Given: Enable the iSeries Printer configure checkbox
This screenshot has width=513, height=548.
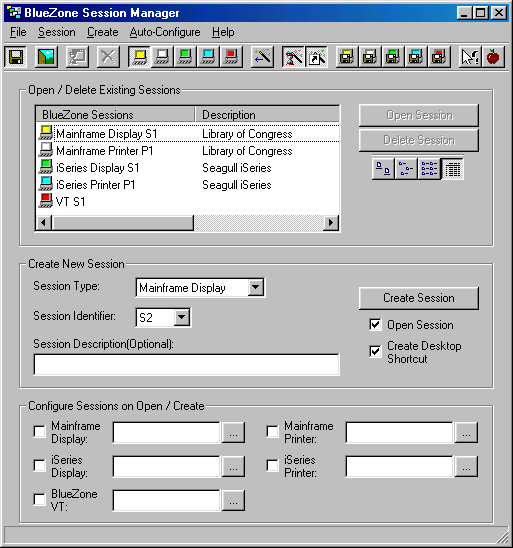Looking at the screenshot, I should coord(272,465).
